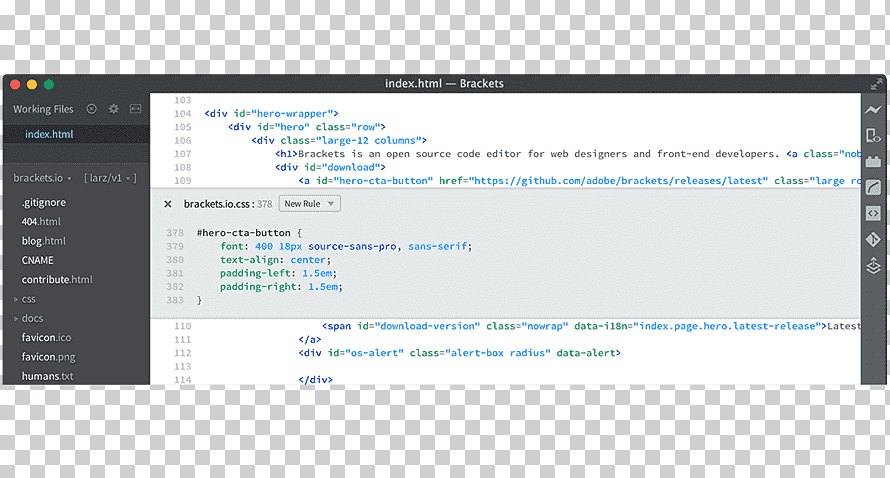The height and width of the screenshot is (478, 890).
Task: Open the device preview icon with eye
Action: [874, 136]
